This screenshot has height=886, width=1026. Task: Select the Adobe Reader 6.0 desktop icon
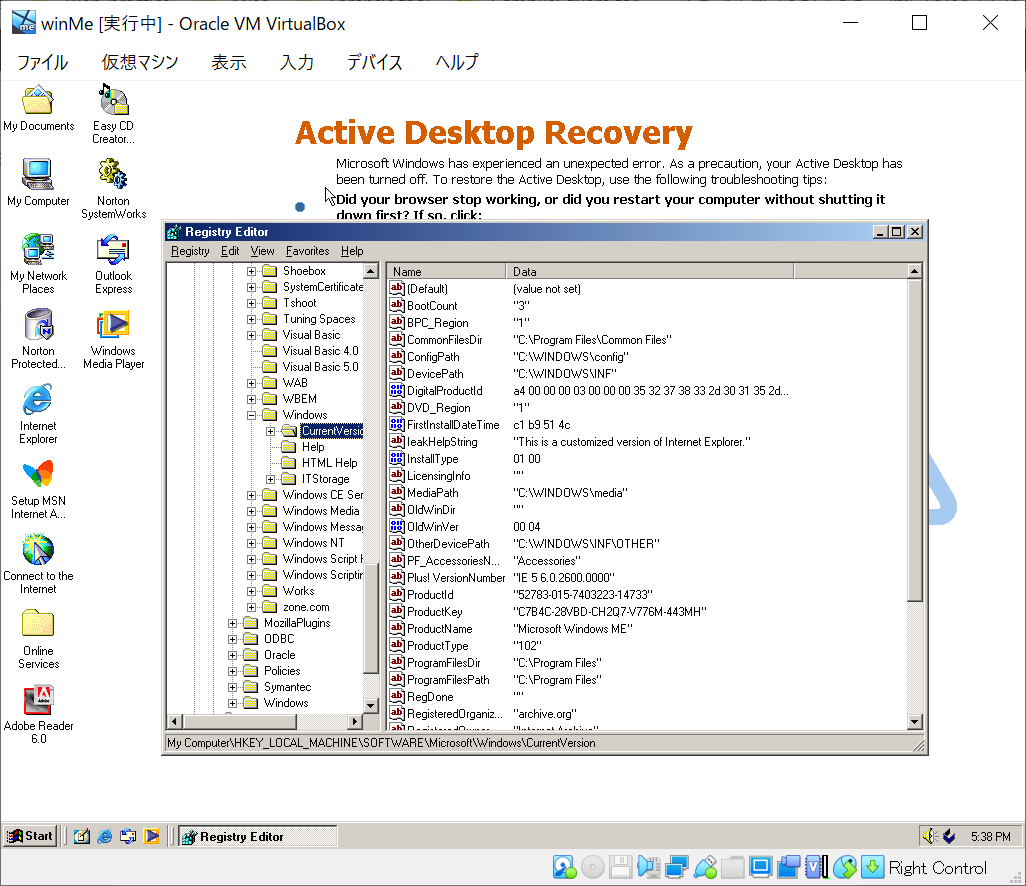pos(38,714)
